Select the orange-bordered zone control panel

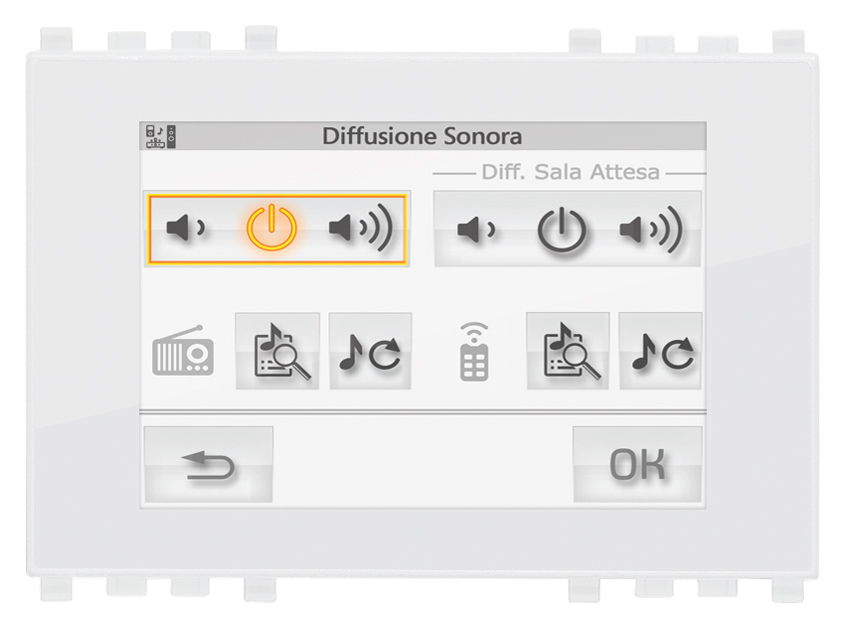click(x=277, y=229)
